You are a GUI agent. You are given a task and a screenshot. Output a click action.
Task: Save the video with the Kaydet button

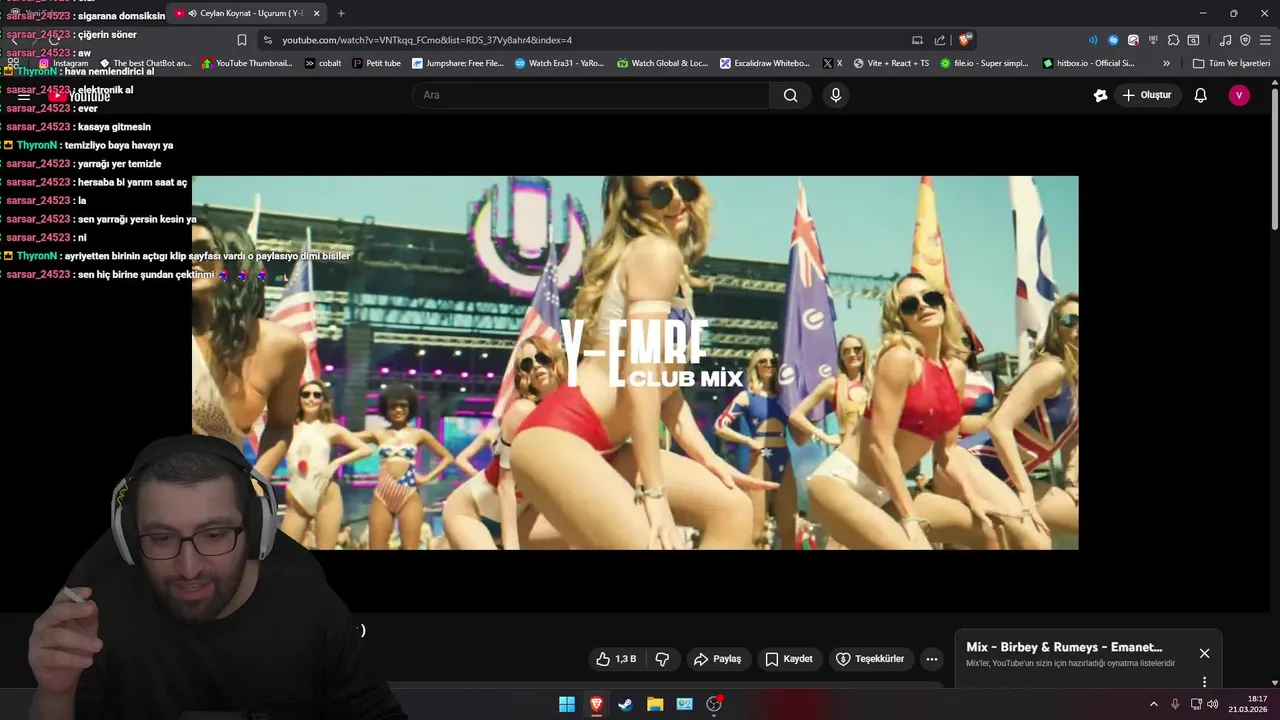click(789, 659)
